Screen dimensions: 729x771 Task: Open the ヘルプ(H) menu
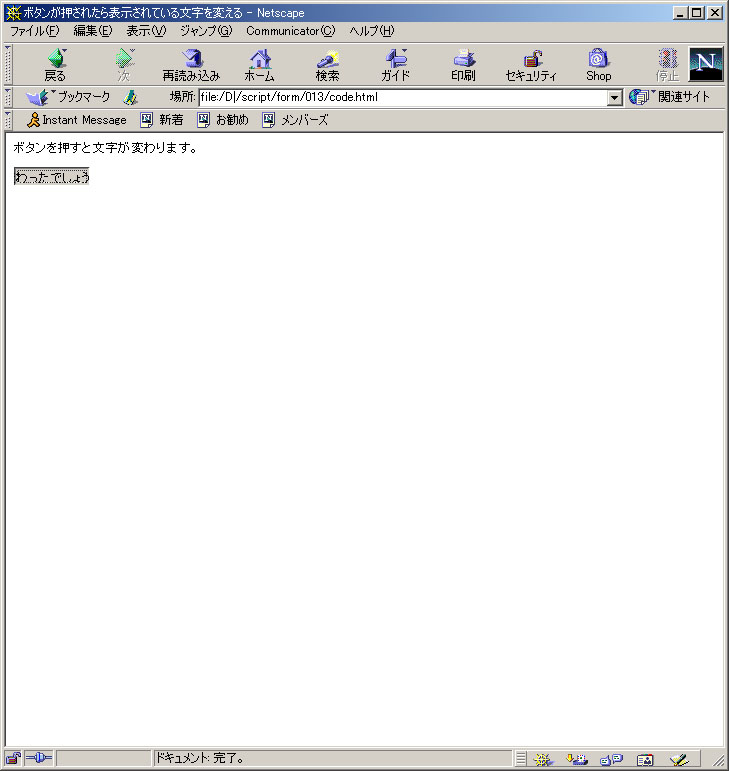pyautogui.click(x=372, y=31)
